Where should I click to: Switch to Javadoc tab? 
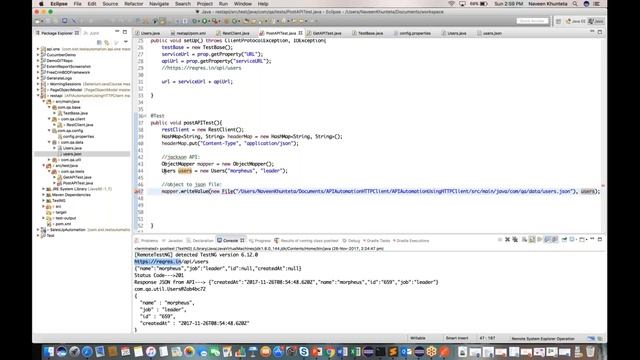coord(172,241)
